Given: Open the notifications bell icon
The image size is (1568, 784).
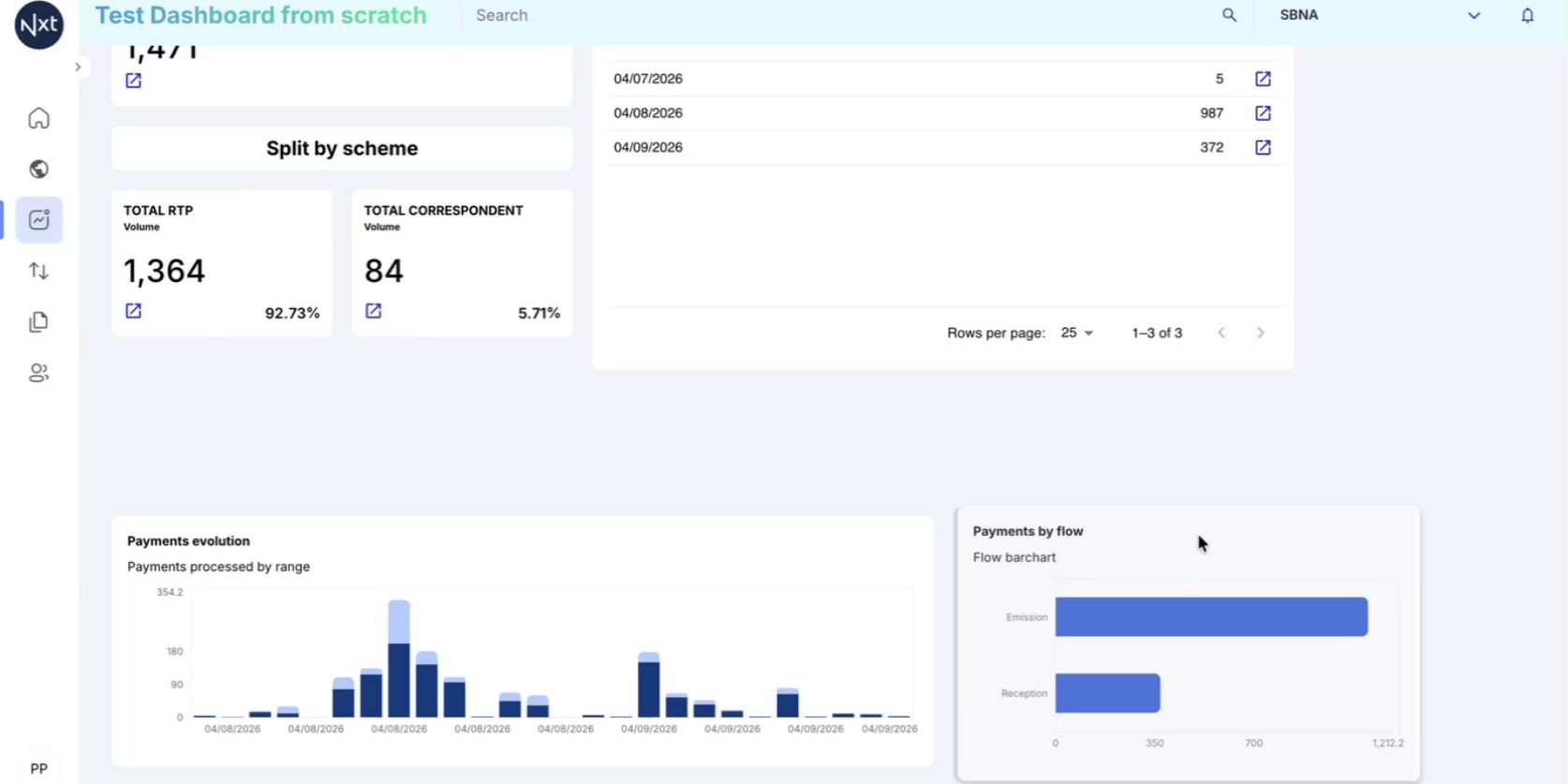Looking at the screenshot, I should tap(1527, 15).
